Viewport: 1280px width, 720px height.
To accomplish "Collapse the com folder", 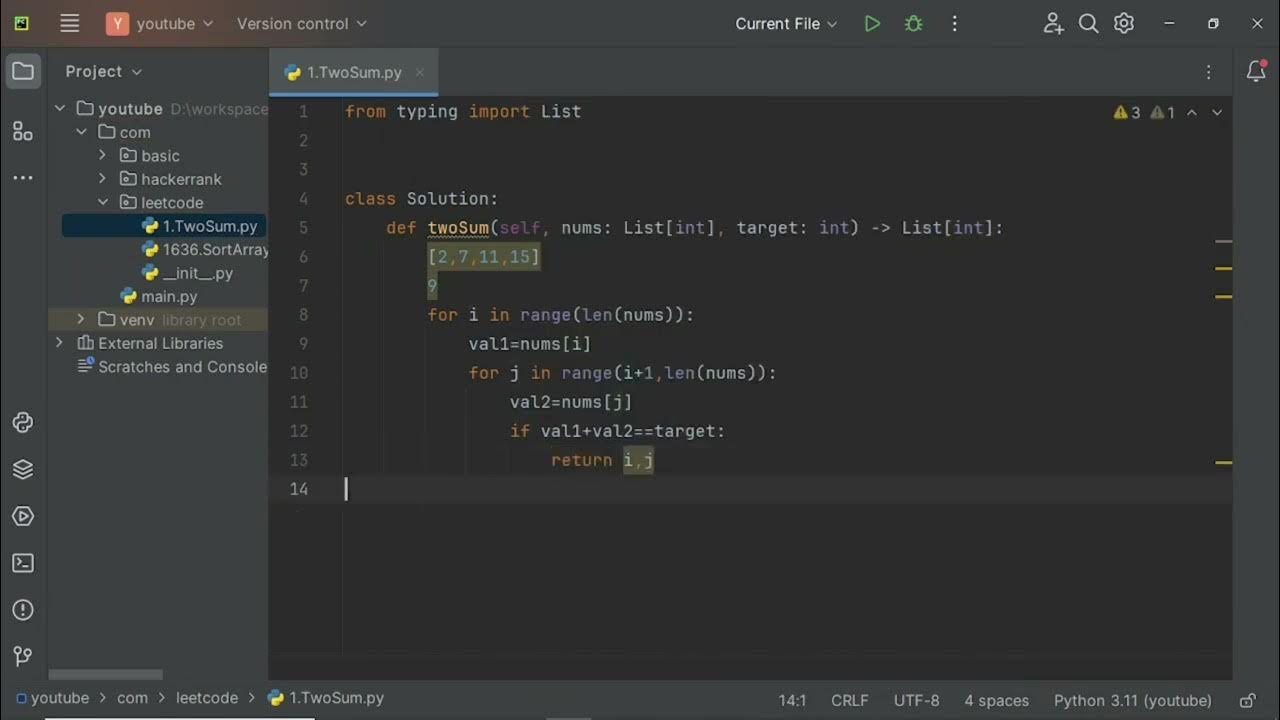I will point(82,132).
